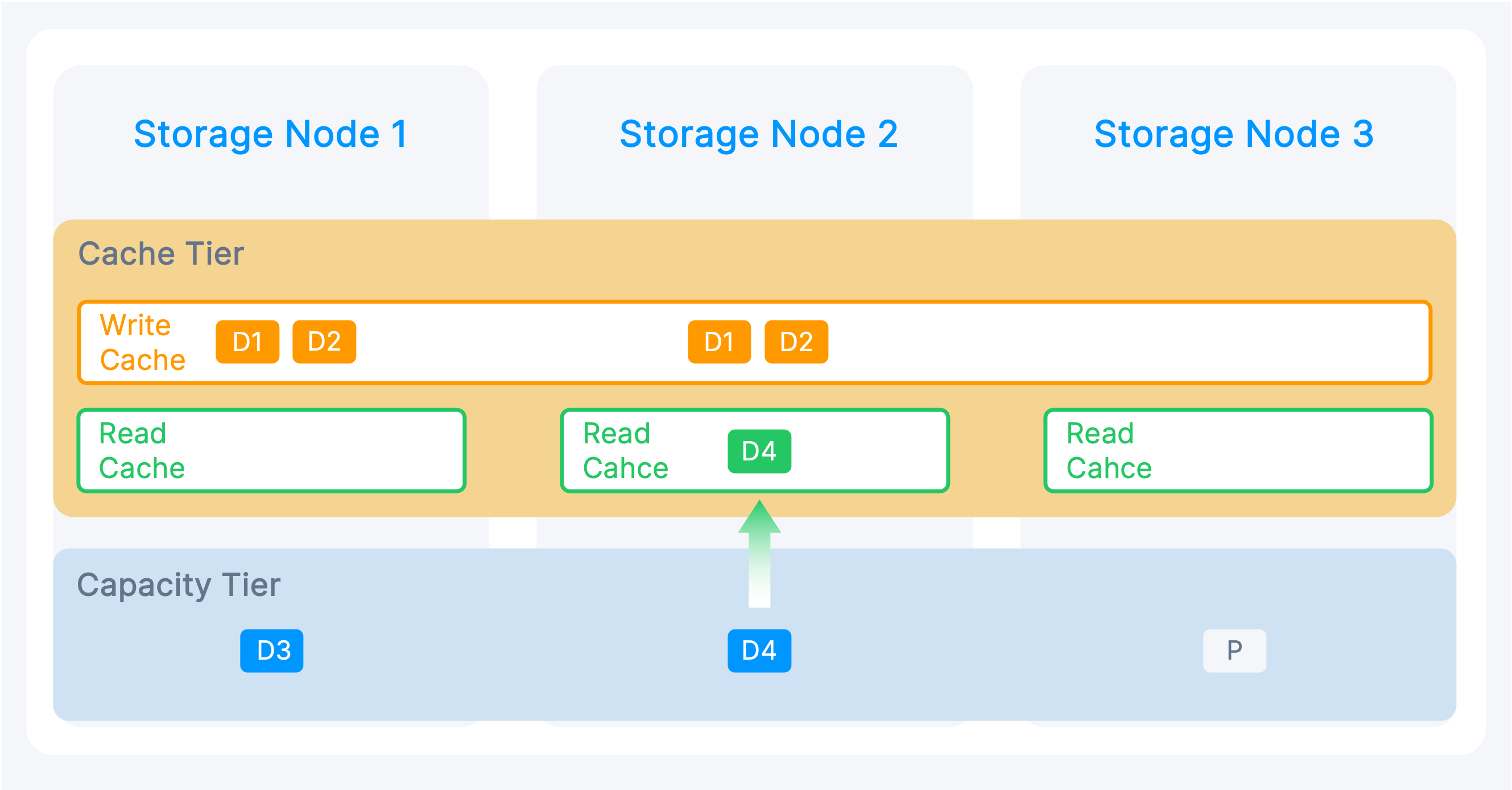Click the D2 block under Storage Node 1

click(324, 342)
